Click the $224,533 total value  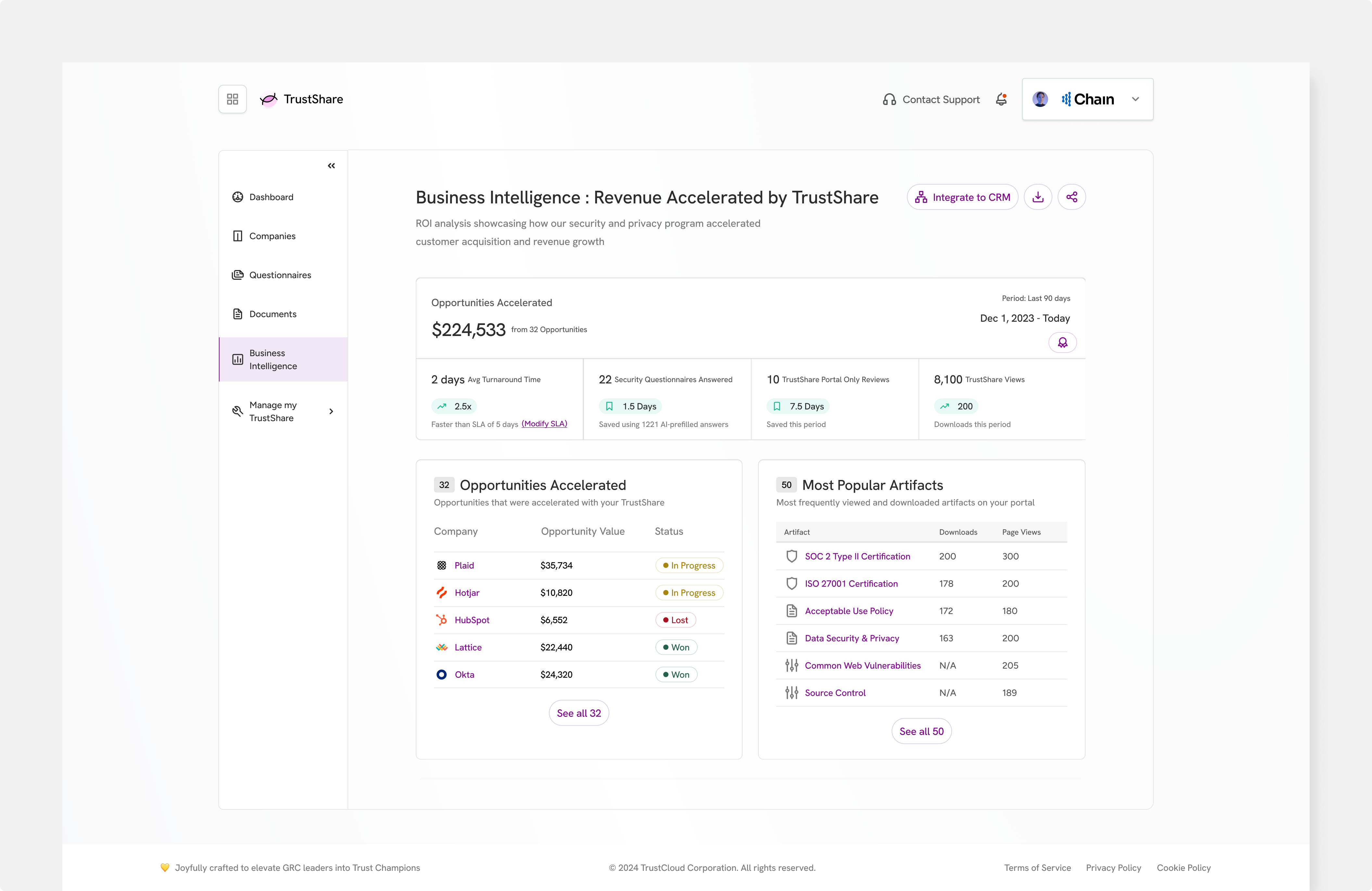click(x=468, y=330)
